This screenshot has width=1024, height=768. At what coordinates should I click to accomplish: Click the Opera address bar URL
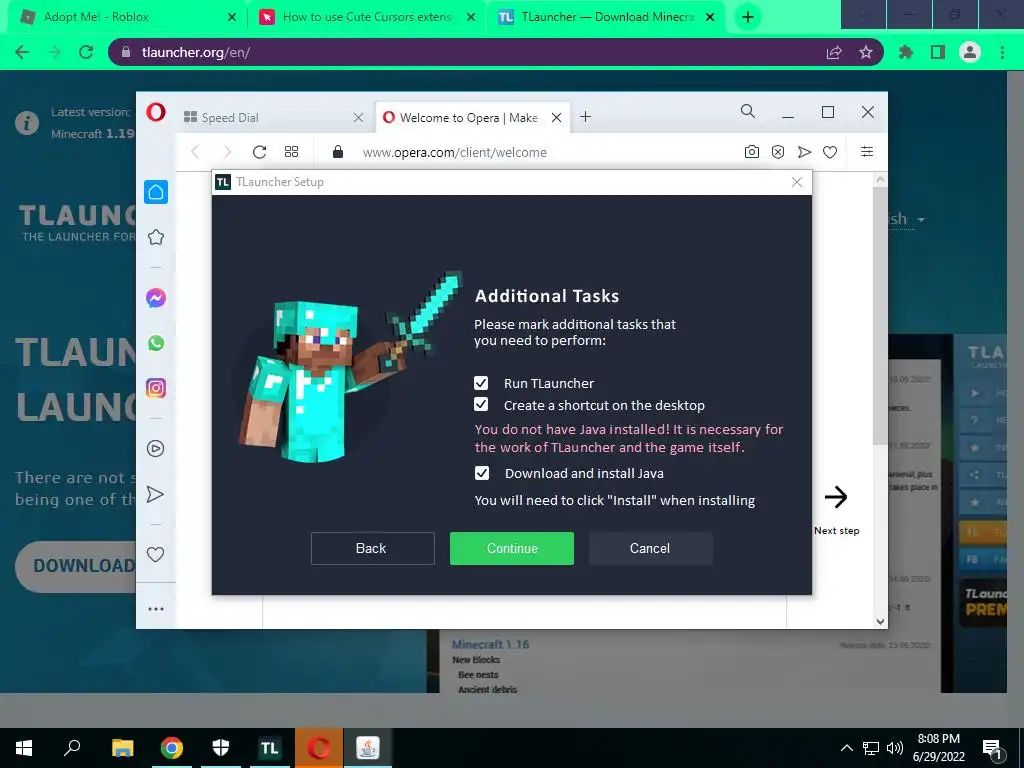(x=455, y=152)
